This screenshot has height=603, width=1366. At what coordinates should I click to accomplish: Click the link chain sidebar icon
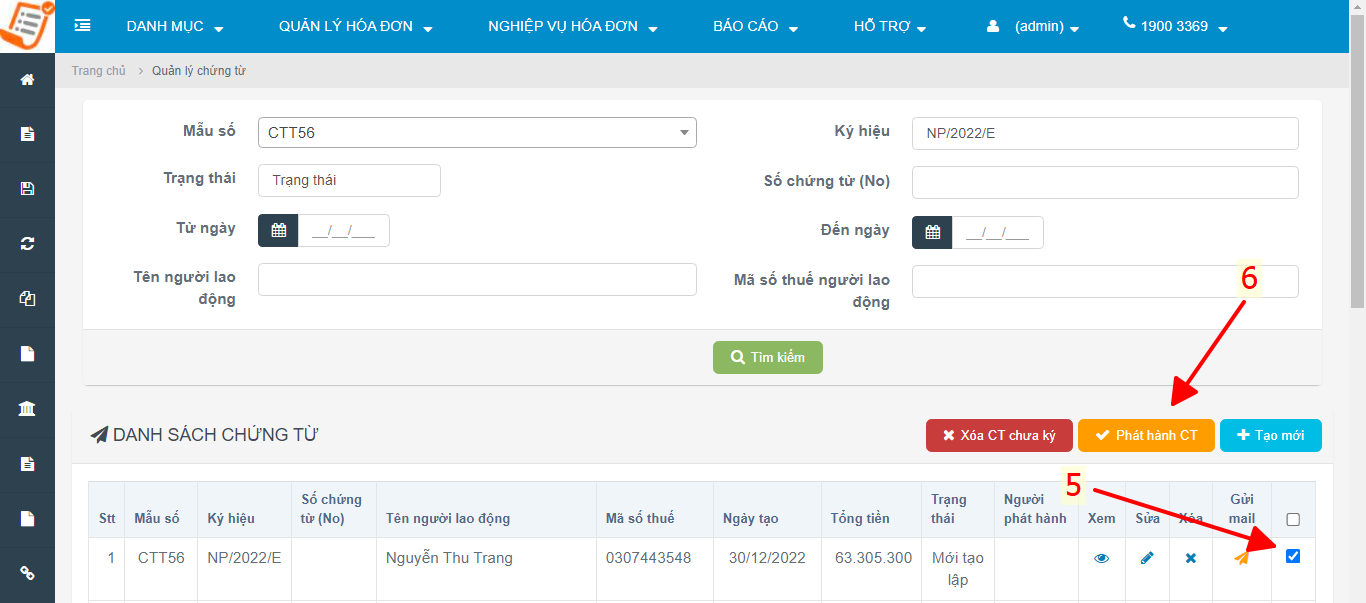pyautogui.click(x=27, y=573)
